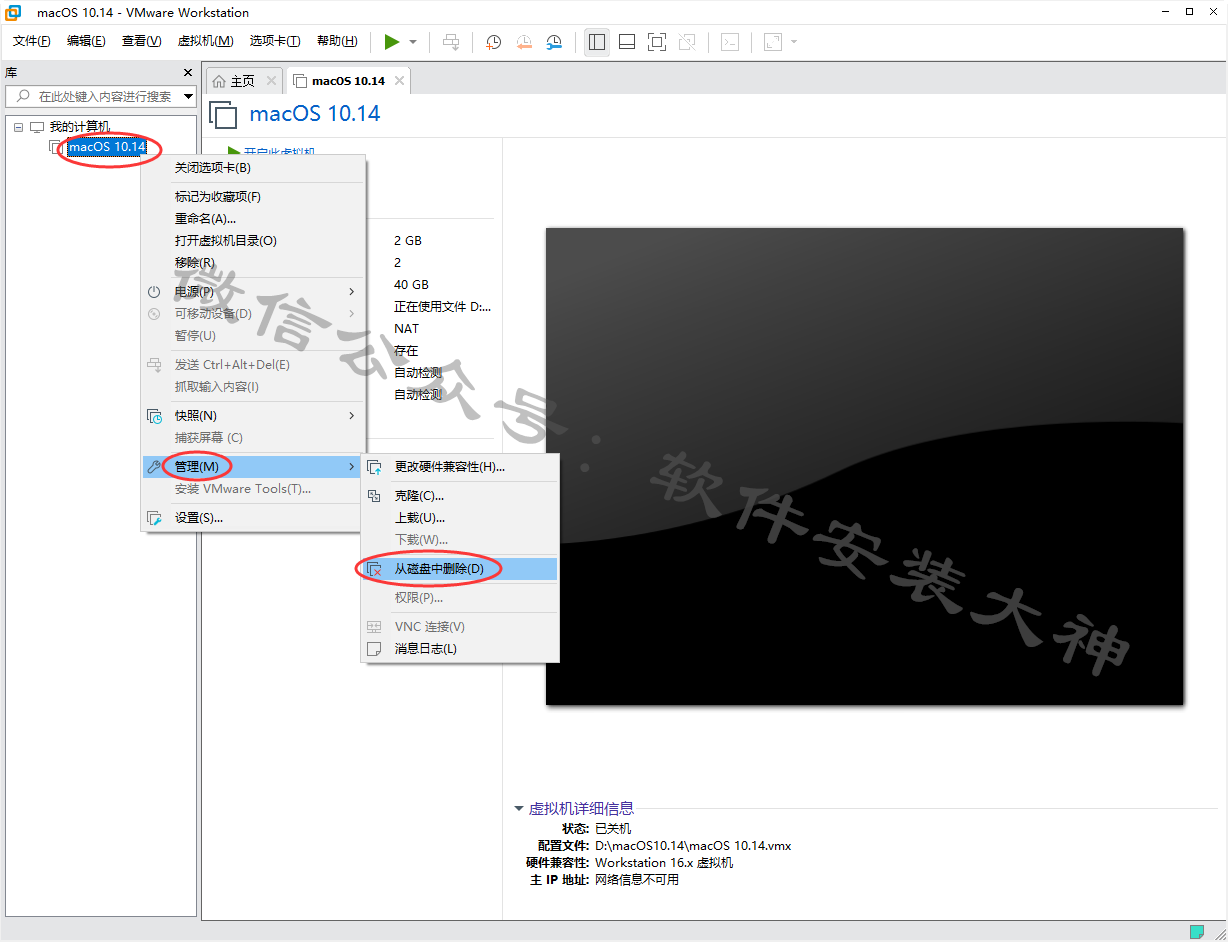The height and width of the screenshot is (942, 1228).
Task: Switch to the macOS 10.14 tab
Action: pos(348,81)
